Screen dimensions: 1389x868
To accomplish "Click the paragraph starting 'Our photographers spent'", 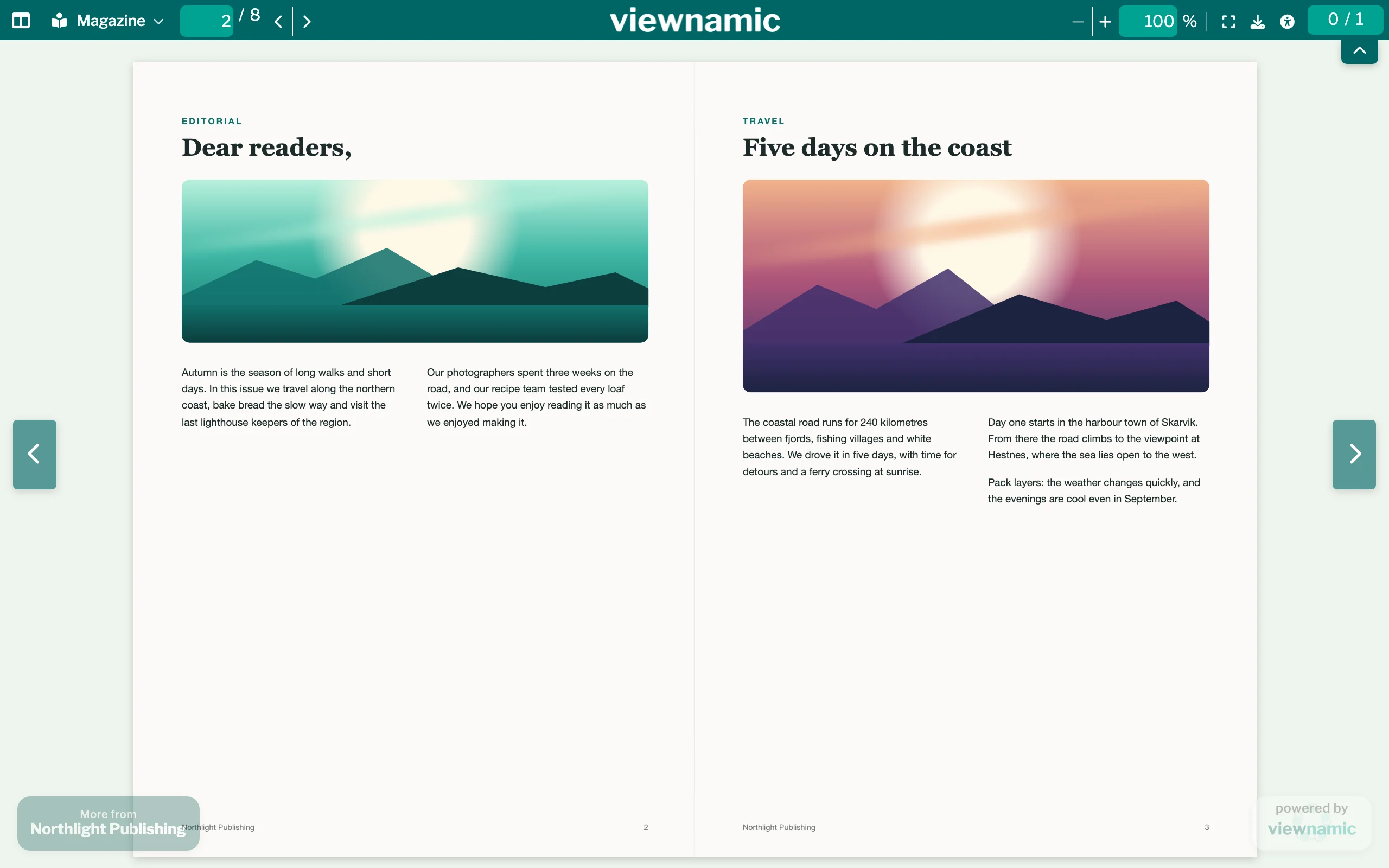I will (537, 397).
